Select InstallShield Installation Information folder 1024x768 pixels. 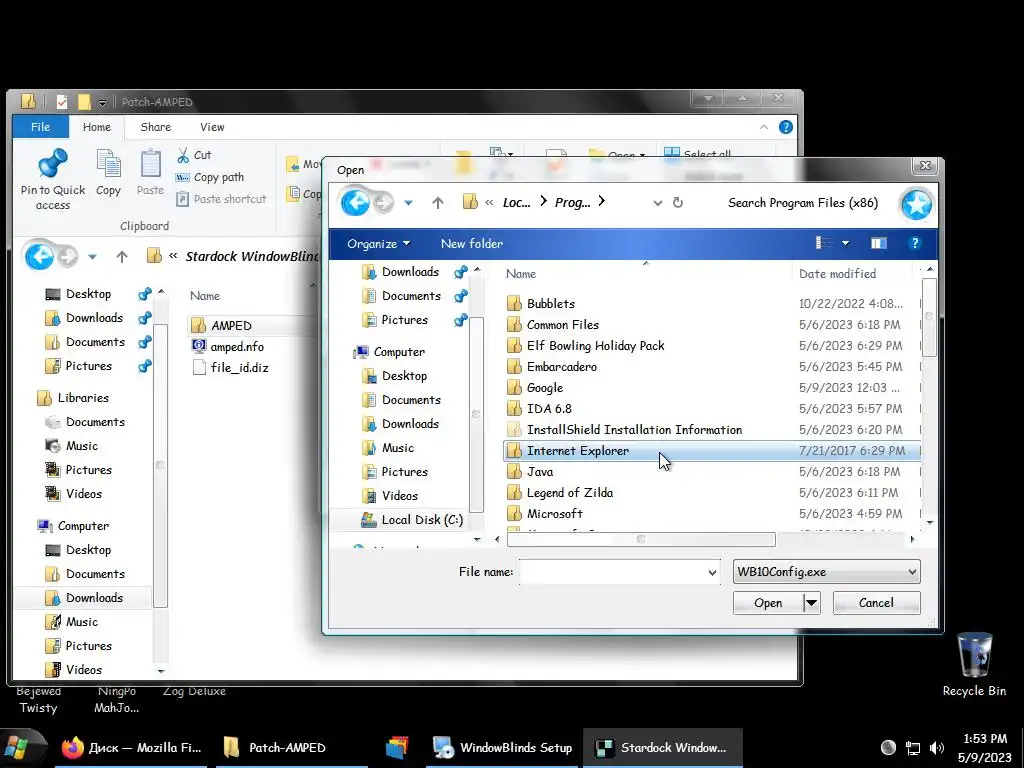pos(712,430)
